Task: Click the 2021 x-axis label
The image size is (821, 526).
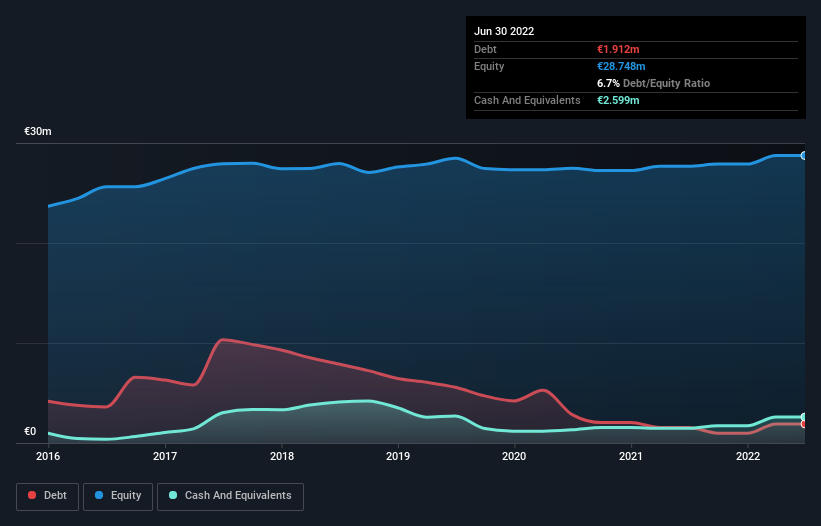Action: pyautogui.click(x=631, y=456)
